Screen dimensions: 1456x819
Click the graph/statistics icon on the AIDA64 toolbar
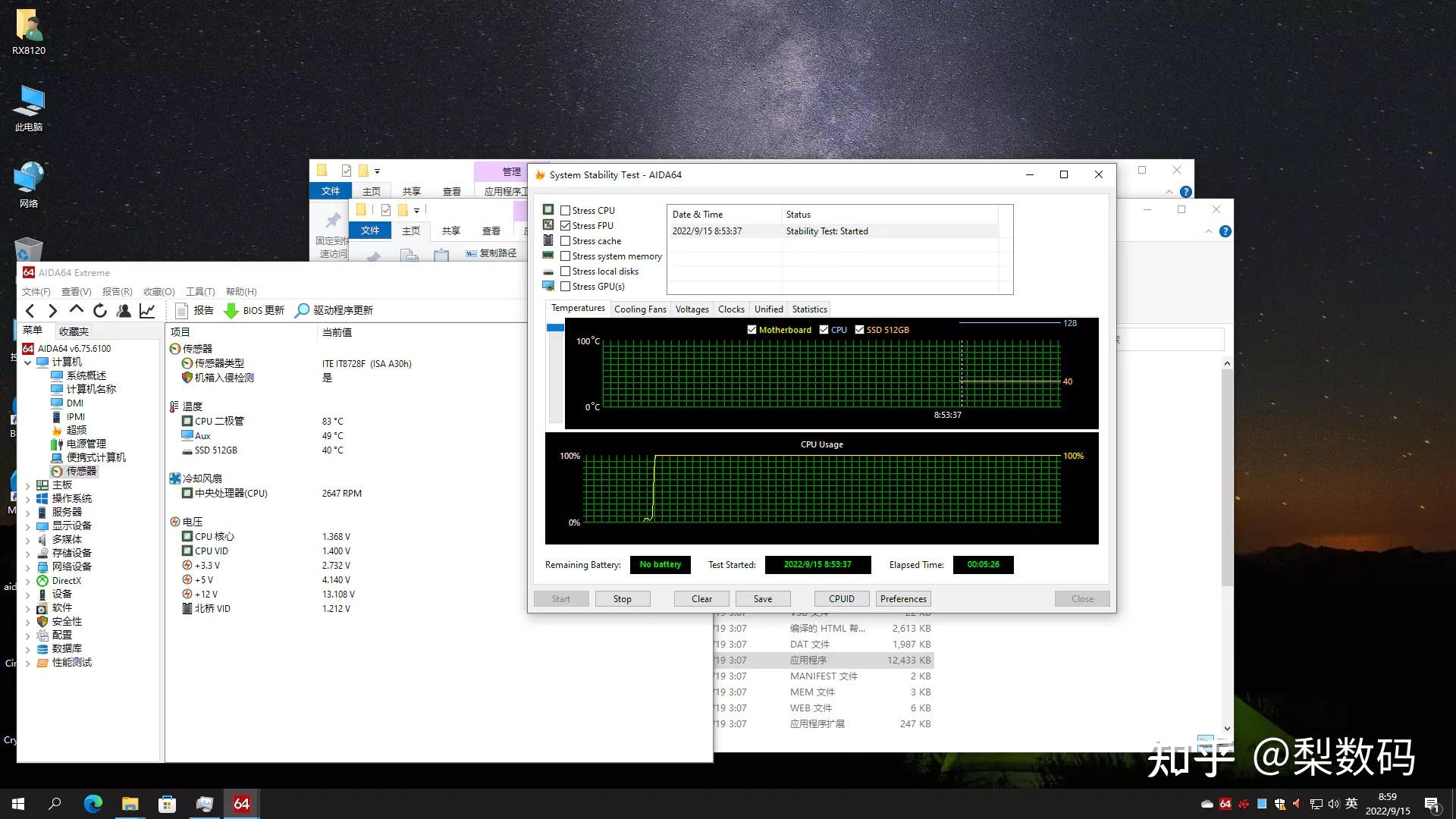click(147, 310)
